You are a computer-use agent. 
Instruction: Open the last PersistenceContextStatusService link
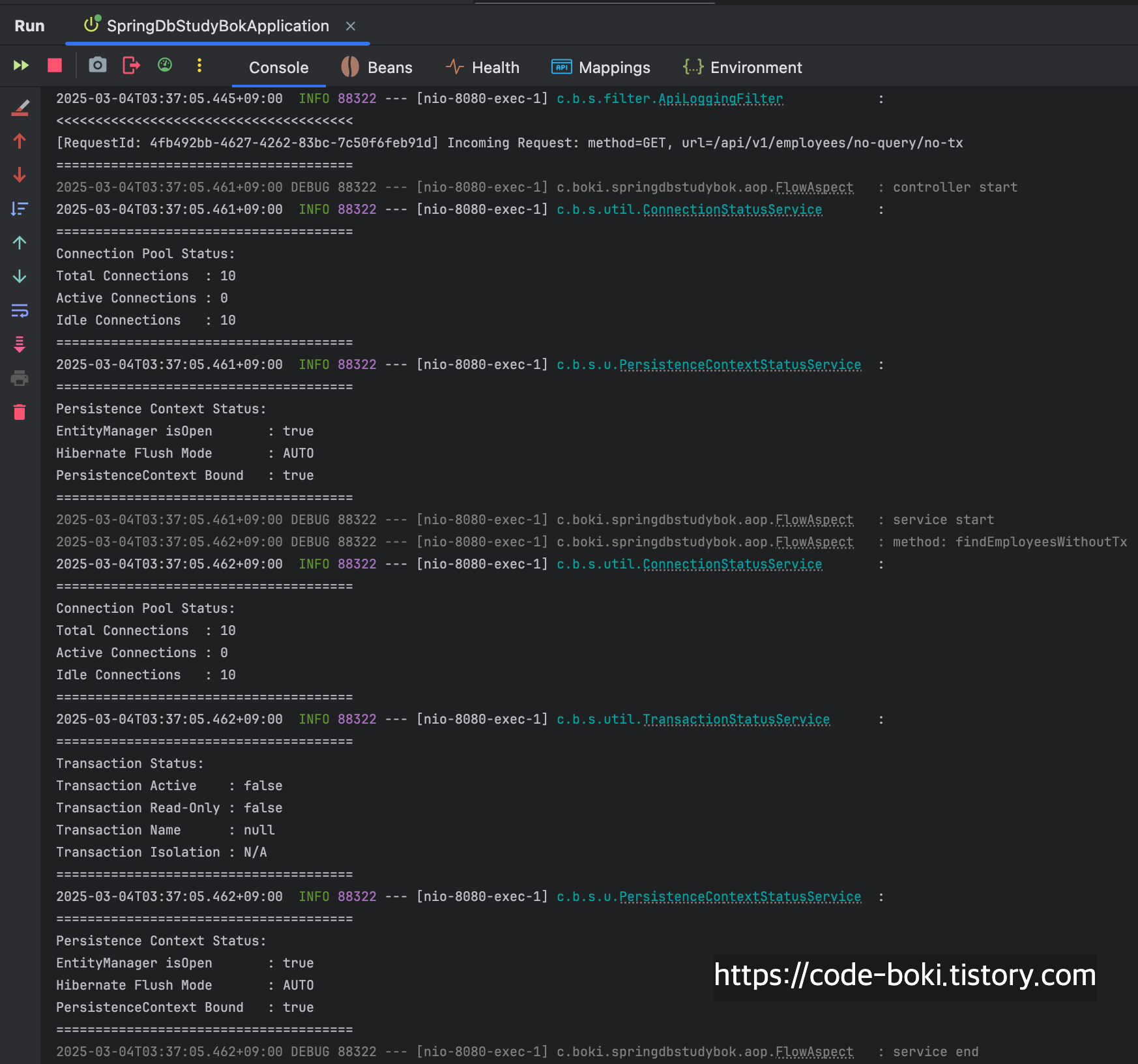(740, 896)
